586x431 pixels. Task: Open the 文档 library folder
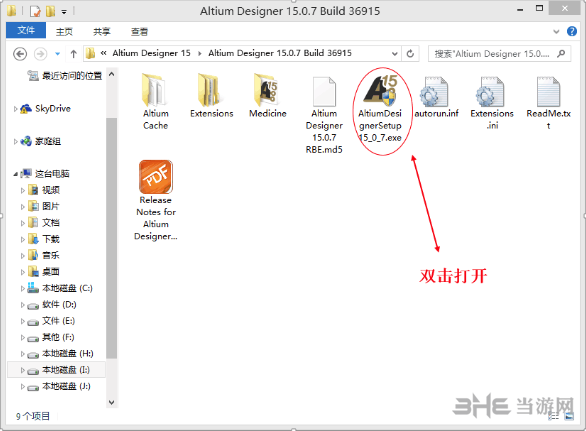pos(44,223)
